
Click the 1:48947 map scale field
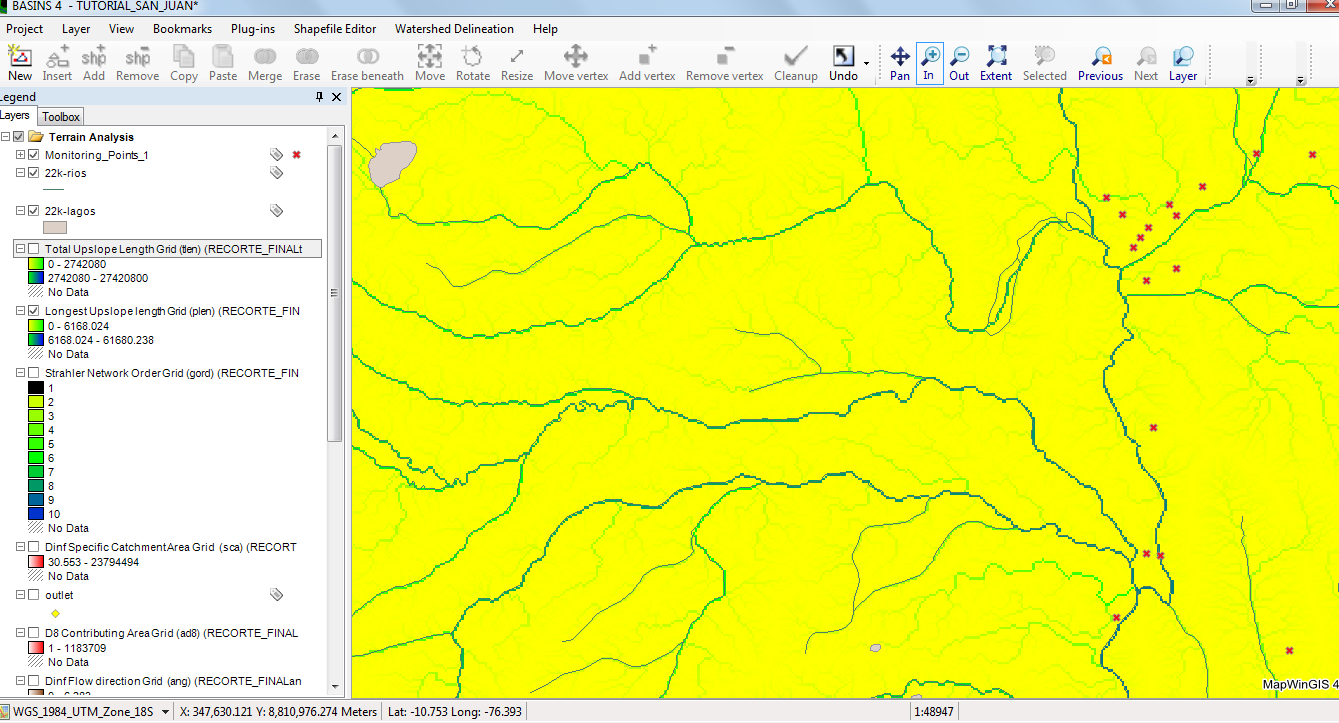click(x=935, y=712)
